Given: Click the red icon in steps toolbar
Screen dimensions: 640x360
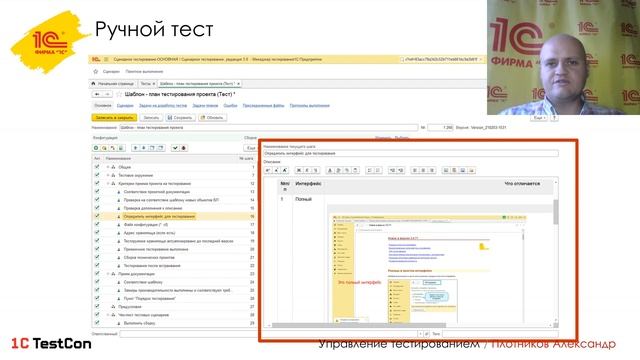Looking at the screenshot, I should coord(184,148).
